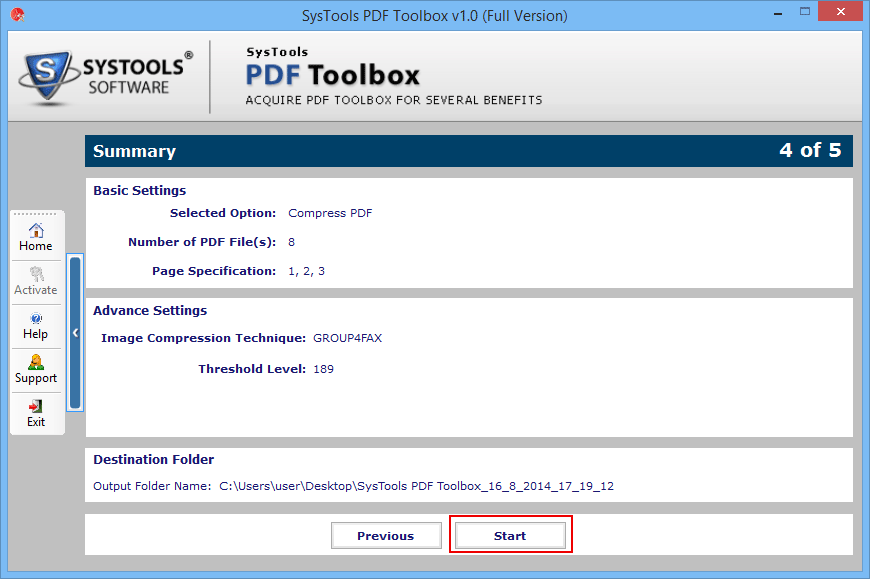The width and height of the screenshot is (870, 579).
Task: Click the number of PDF files value '8'
Action: coord(291,242)
